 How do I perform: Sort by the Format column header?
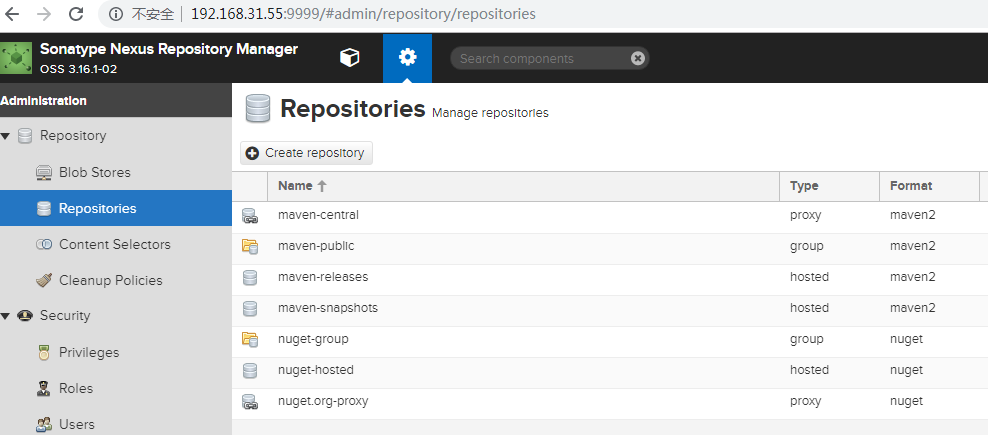pos(929,186)
